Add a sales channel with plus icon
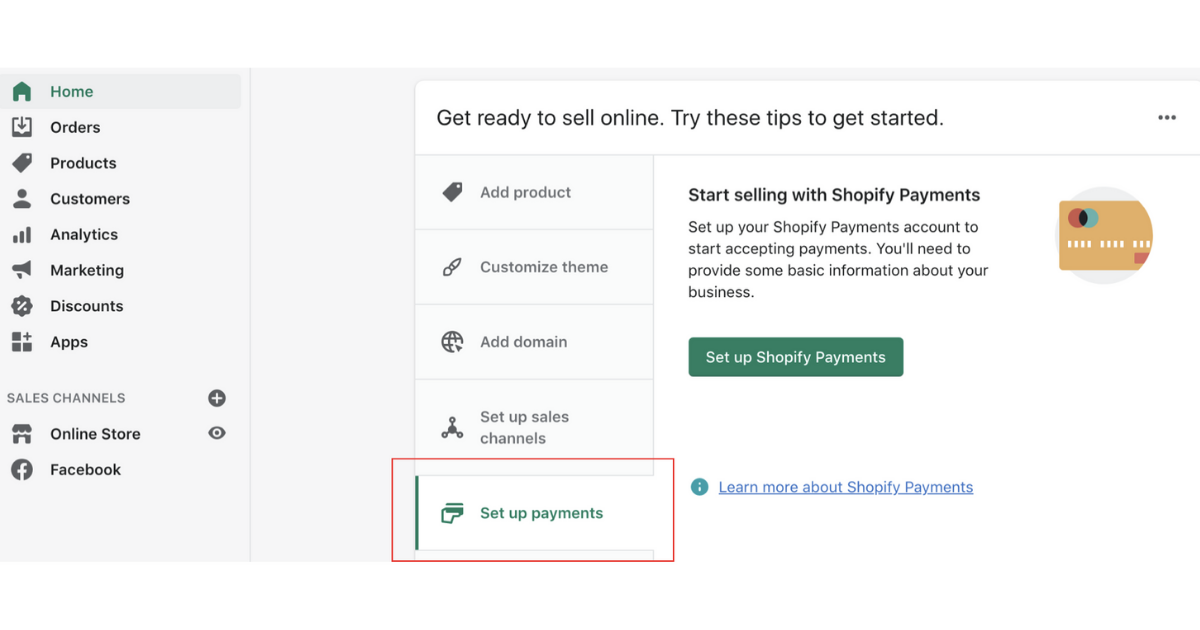Viewport: 1200px width, 630px height. point(217,398)
